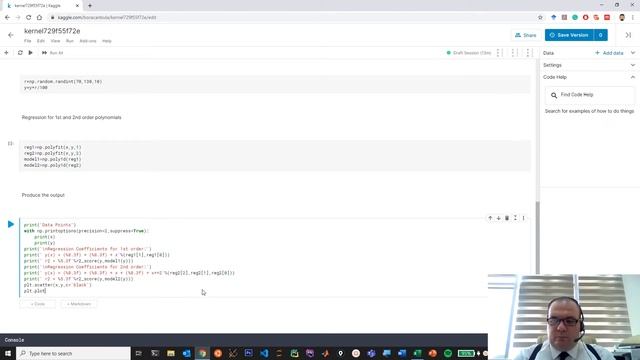
Task: Click browser address bar URL
Action: 107,18
